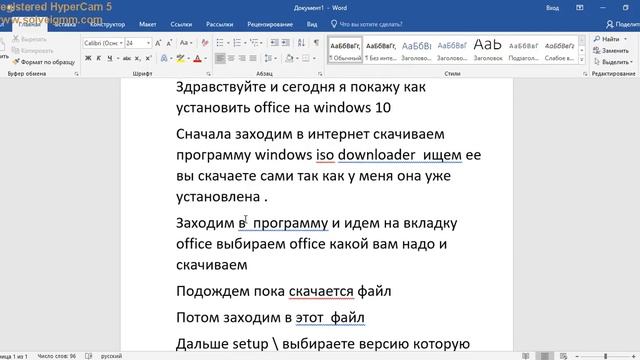The width and height of the screenshot is (640, 360).
Task: Open the Рассылки tab
Action: [x=220, y=24]
